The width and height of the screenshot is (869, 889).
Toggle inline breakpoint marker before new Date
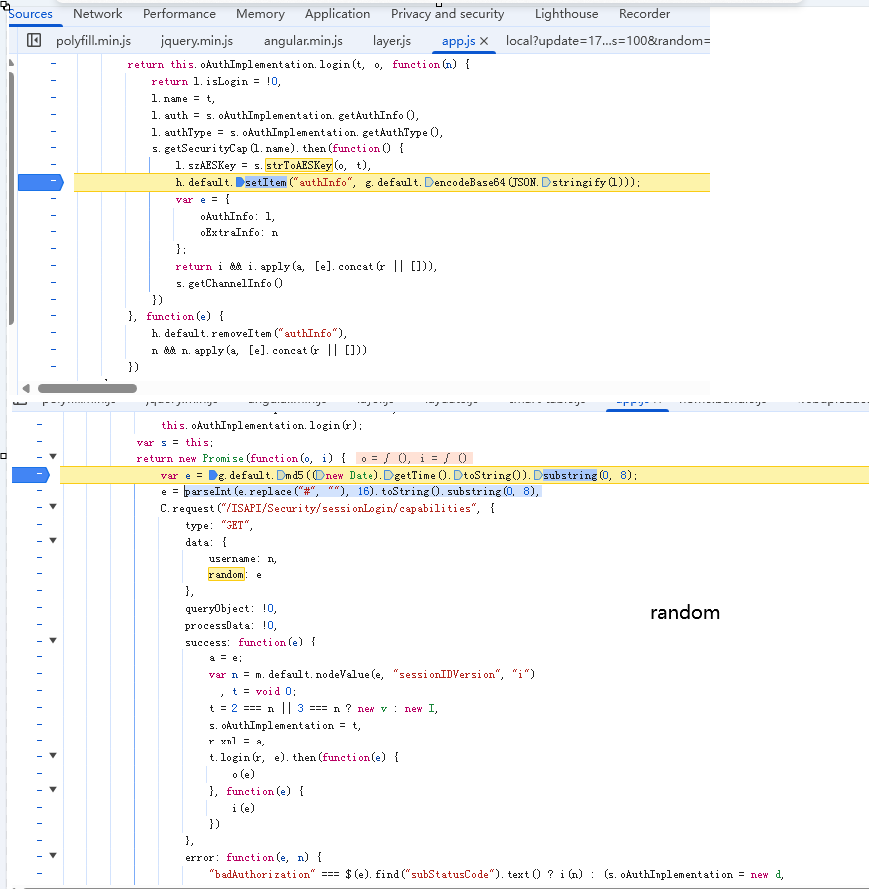tap(320, 475)
